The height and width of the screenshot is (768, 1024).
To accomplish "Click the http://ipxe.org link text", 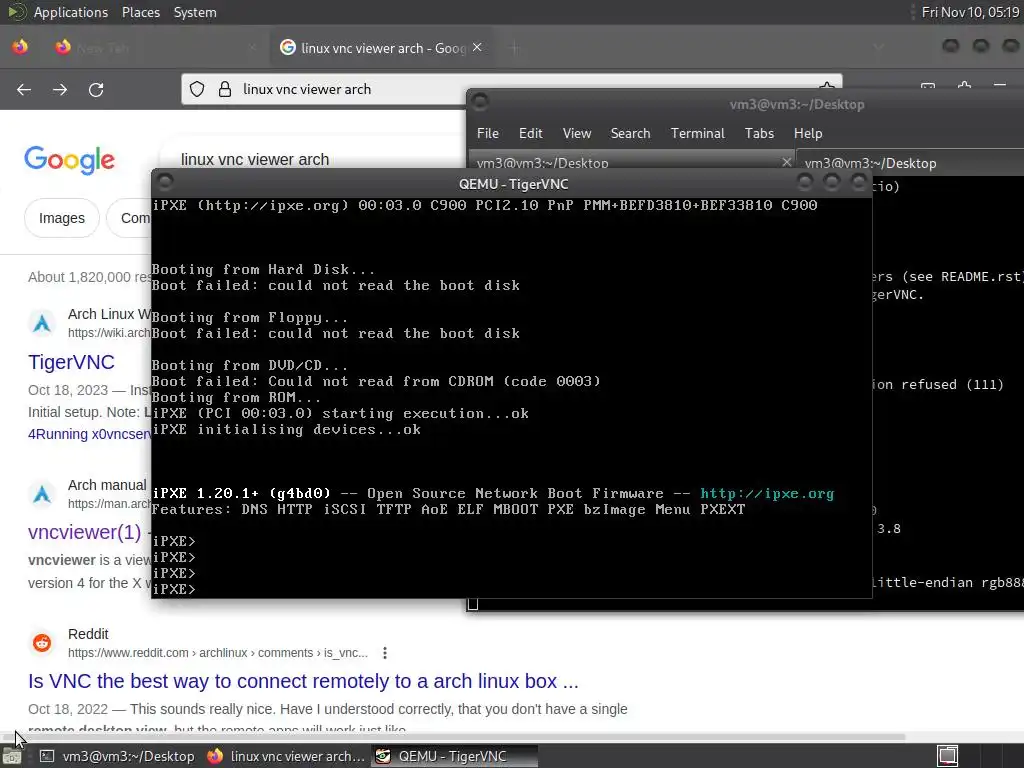I will click(x=767, y=494).
